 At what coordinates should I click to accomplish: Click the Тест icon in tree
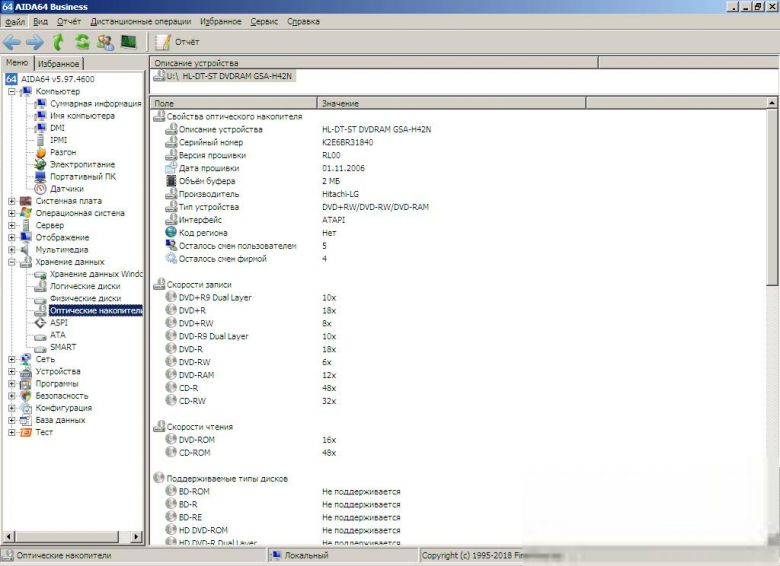point(26,432)
